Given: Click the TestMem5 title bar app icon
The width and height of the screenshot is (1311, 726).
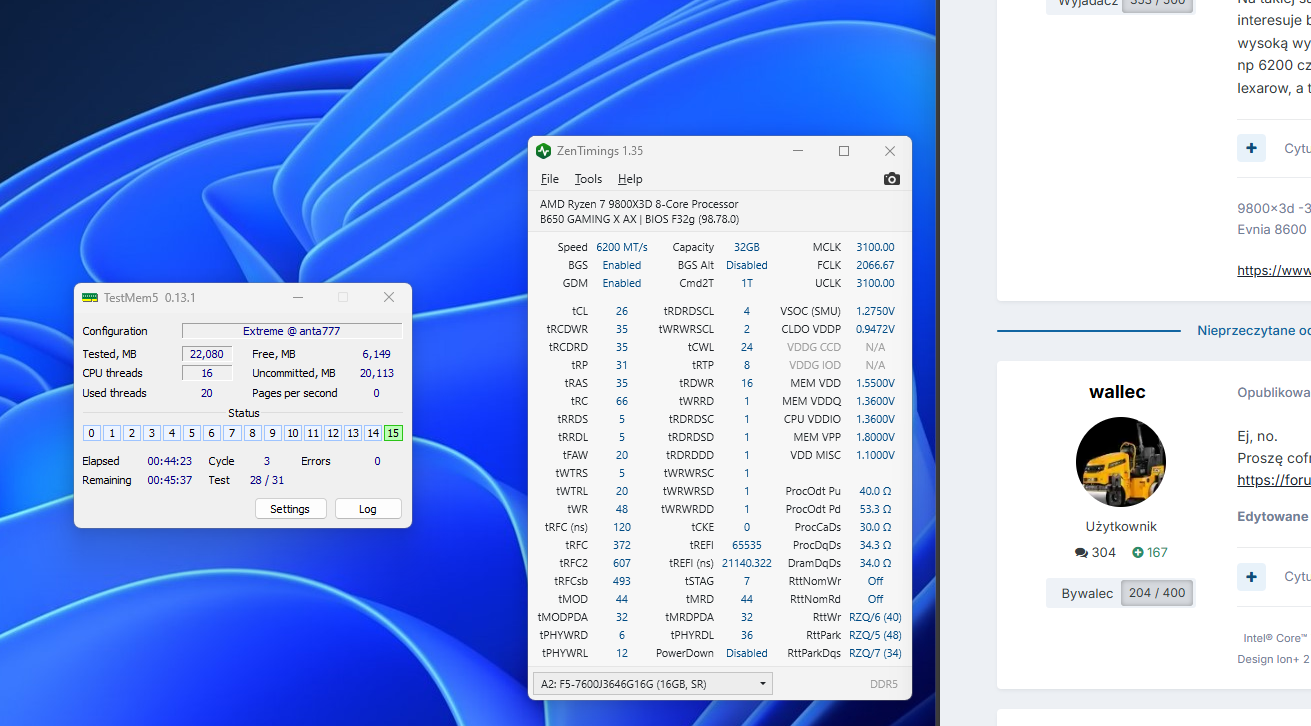Looking at the screenshot, I should pos(90,297).
